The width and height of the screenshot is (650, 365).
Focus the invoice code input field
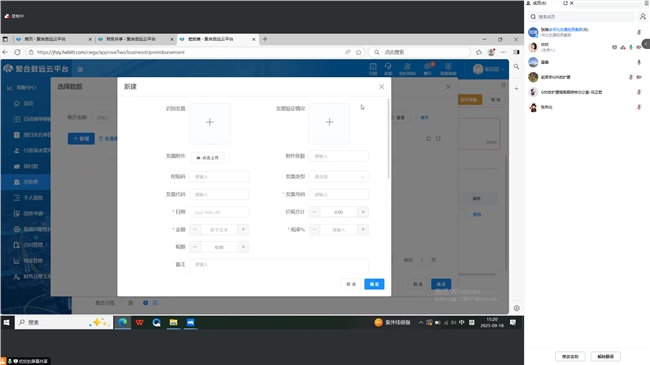[x=219, y=195]
